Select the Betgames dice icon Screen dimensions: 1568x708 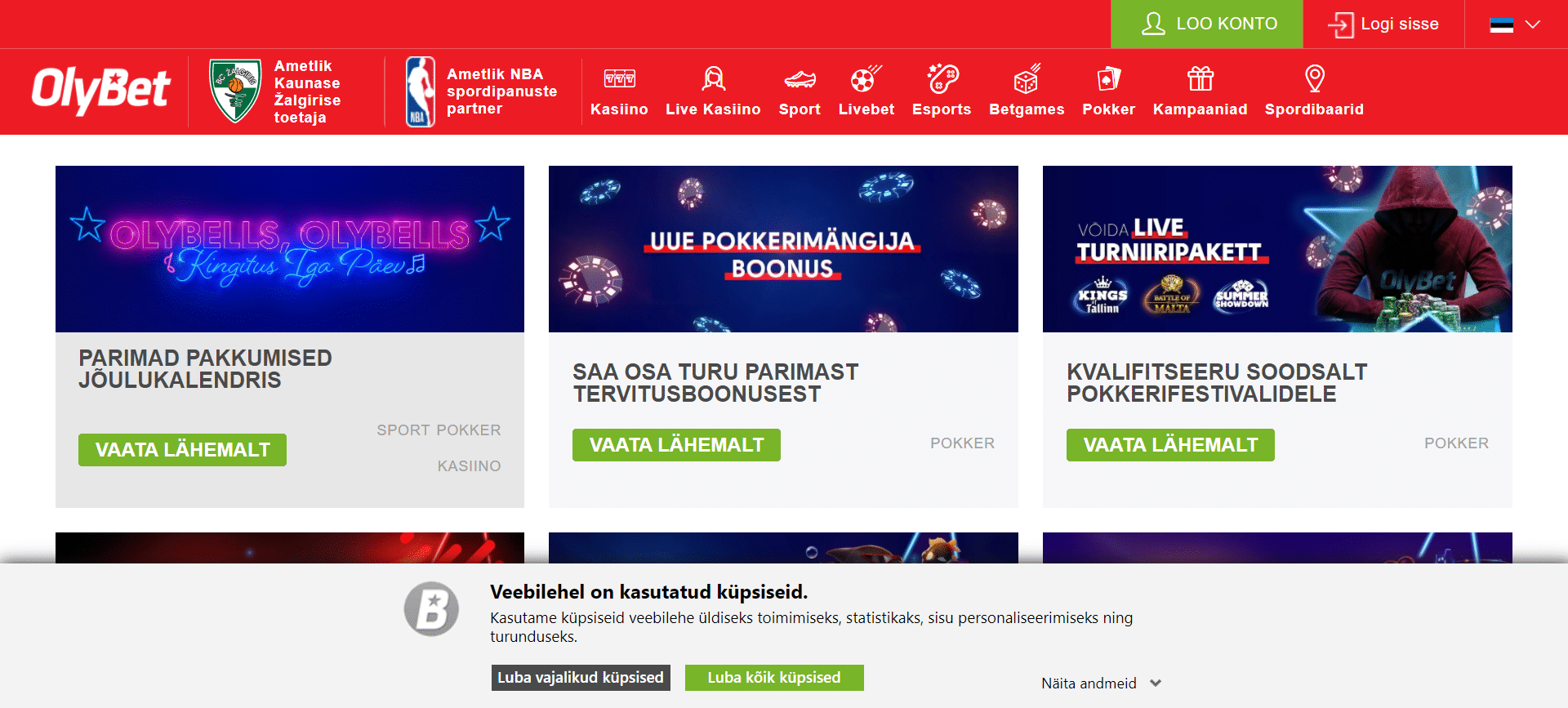[1027, 79]
